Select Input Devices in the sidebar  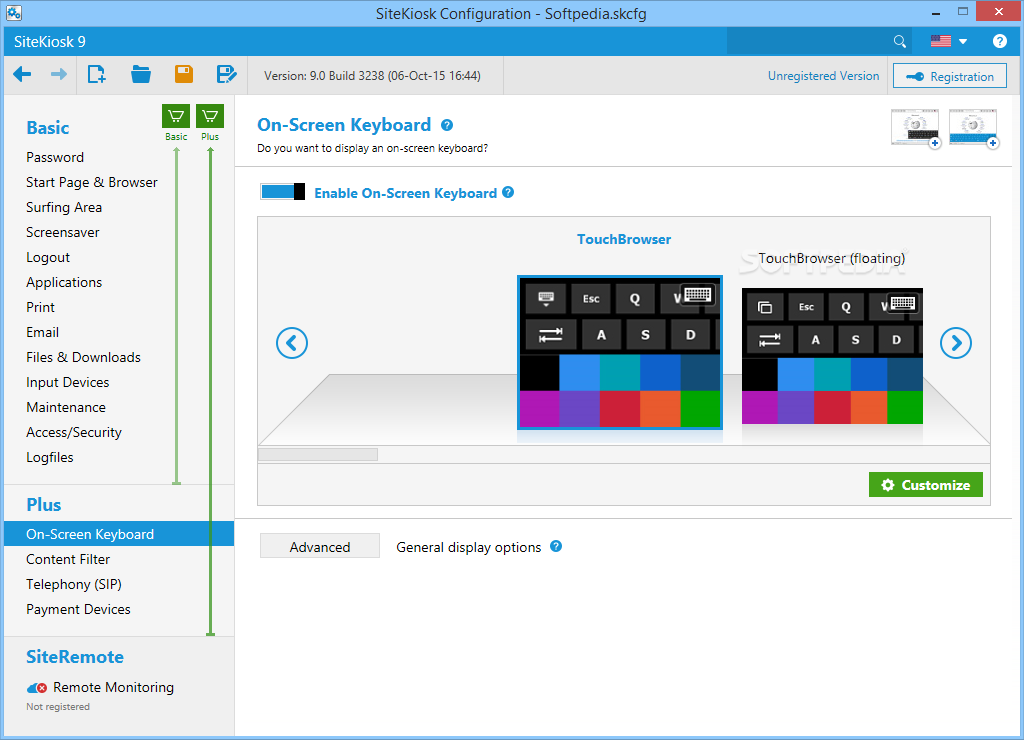(x=67, y=382)
